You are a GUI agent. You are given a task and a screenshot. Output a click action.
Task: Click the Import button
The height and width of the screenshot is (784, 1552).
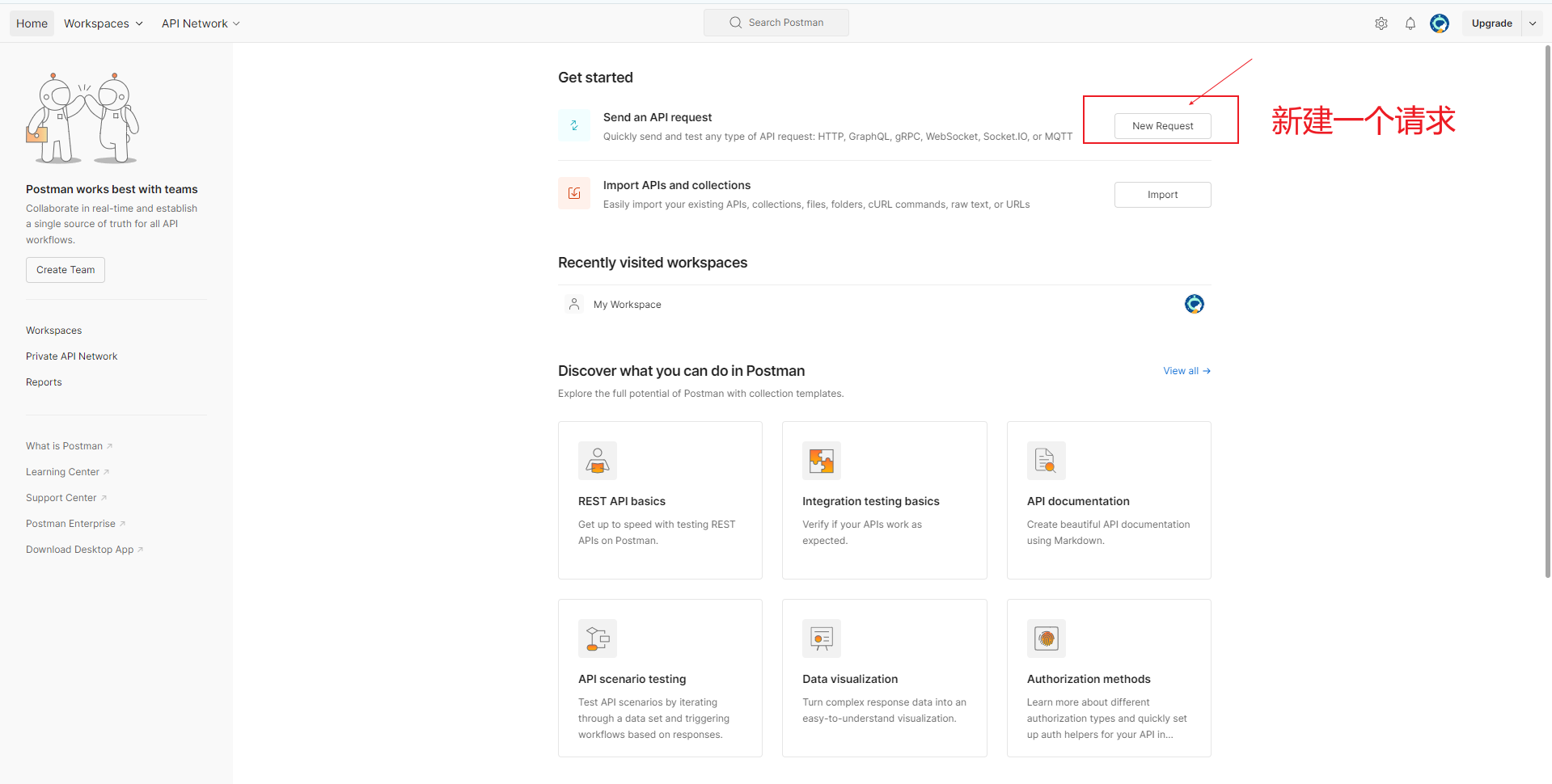(x=1162, y=195)
